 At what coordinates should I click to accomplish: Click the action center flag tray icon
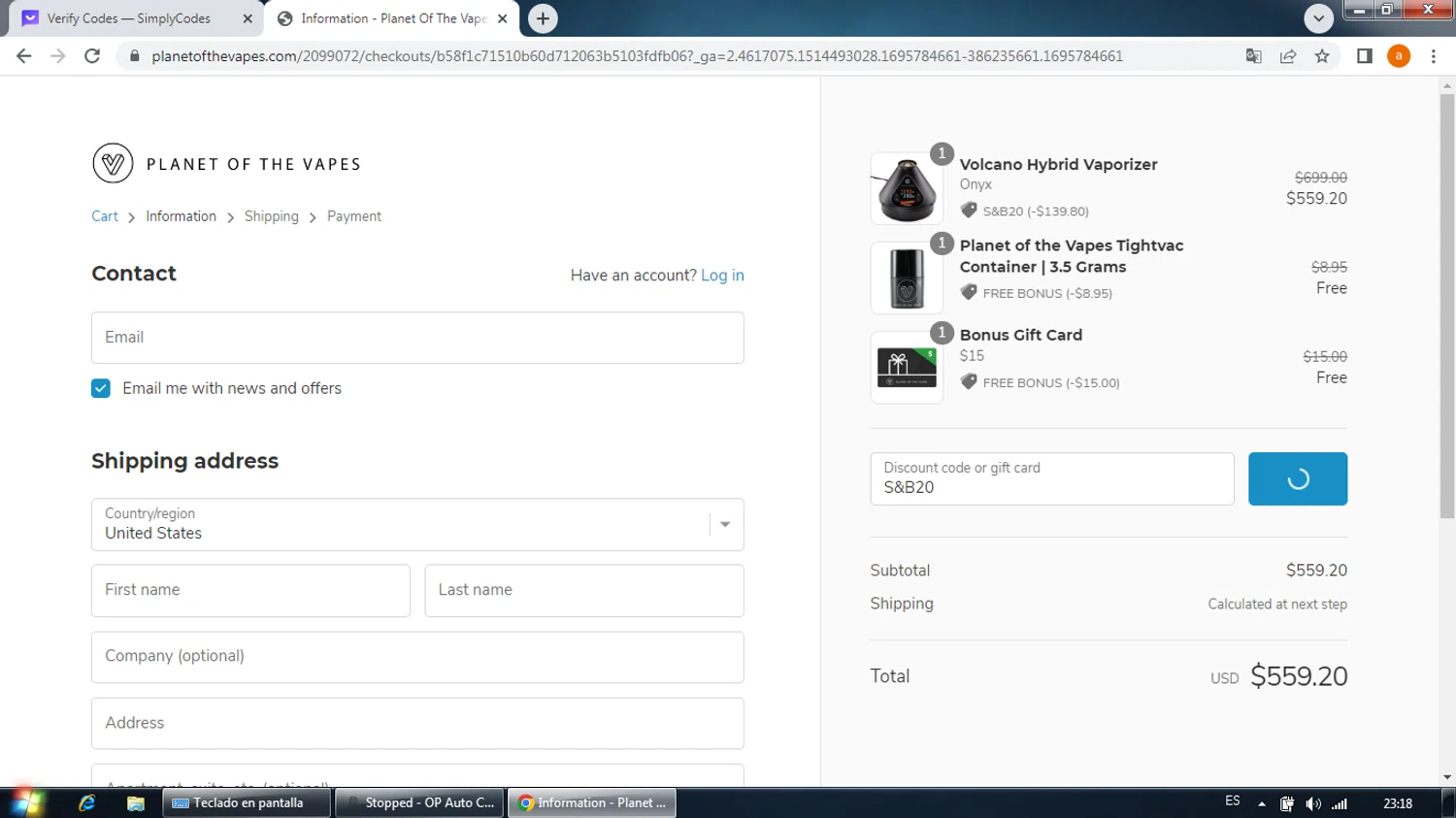(1287, 803)
